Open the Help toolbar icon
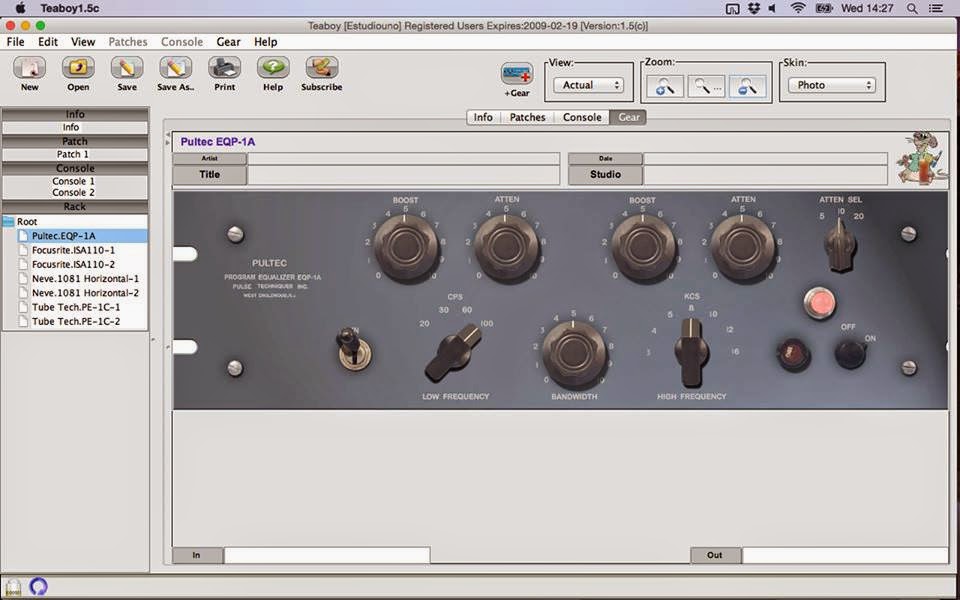The image size is (960, 600). (x=273, y=67)
